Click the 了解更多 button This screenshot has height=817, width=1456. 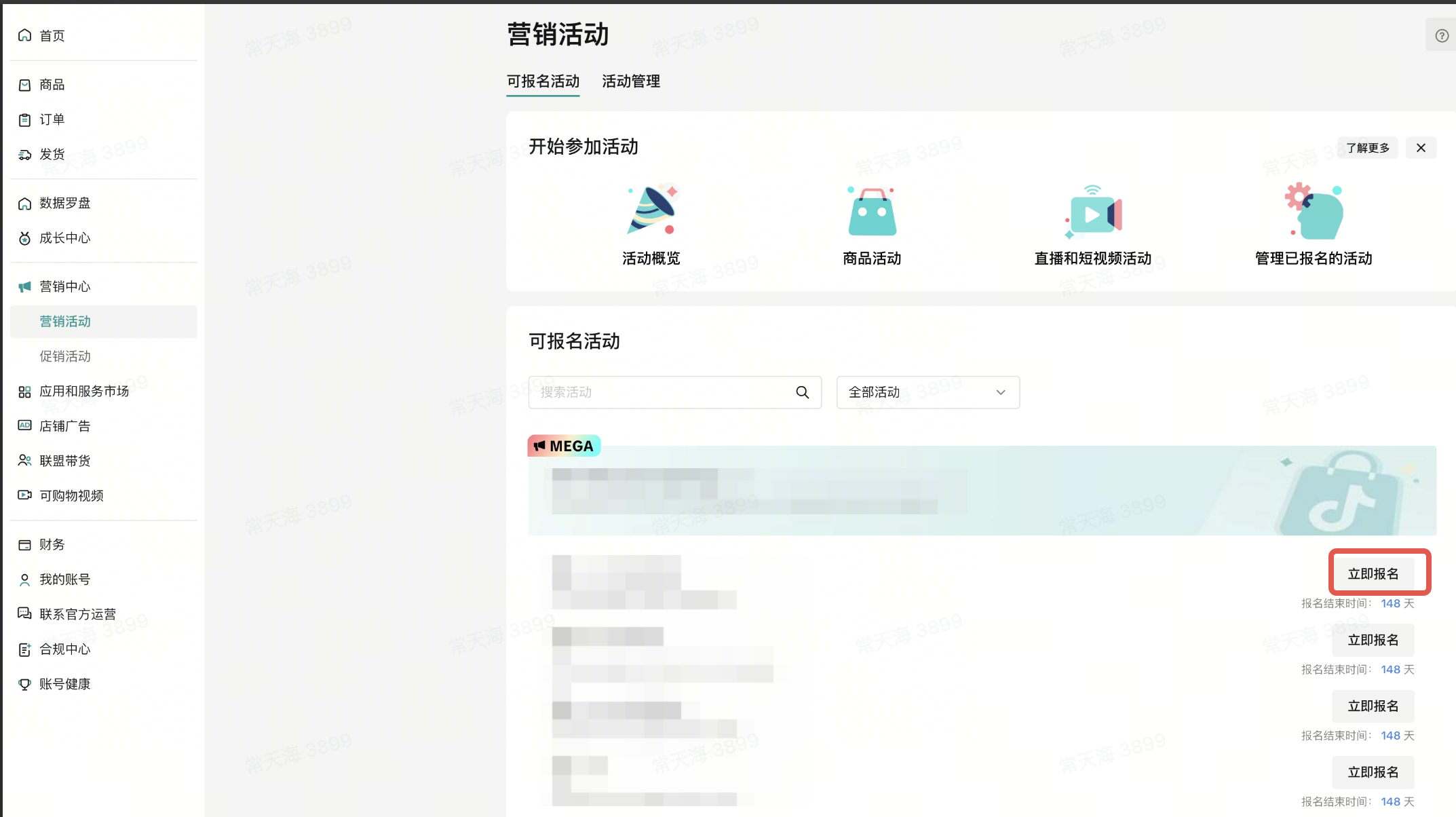(1367, 148)
